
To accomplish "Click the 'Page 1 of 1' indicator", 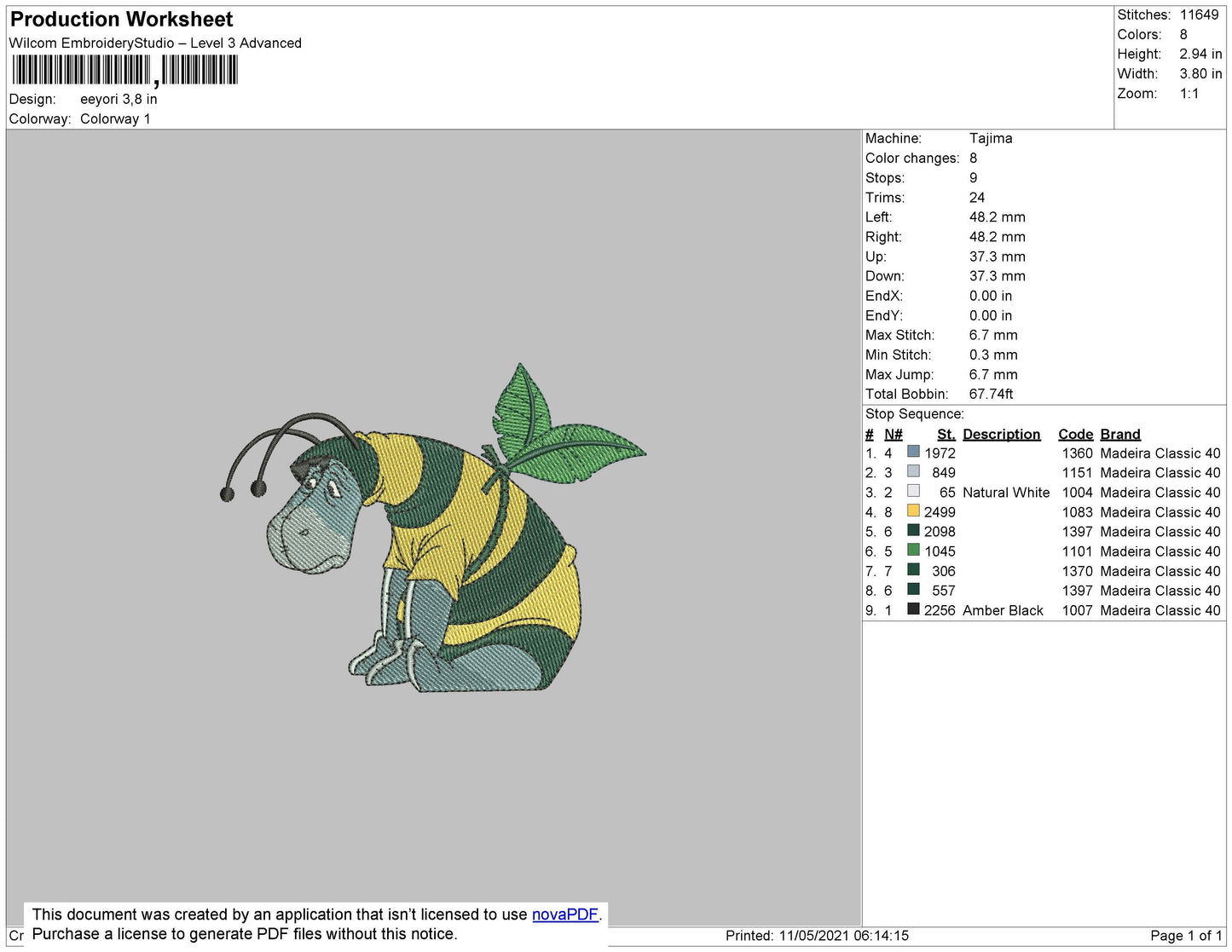I will coord(1187,936).
